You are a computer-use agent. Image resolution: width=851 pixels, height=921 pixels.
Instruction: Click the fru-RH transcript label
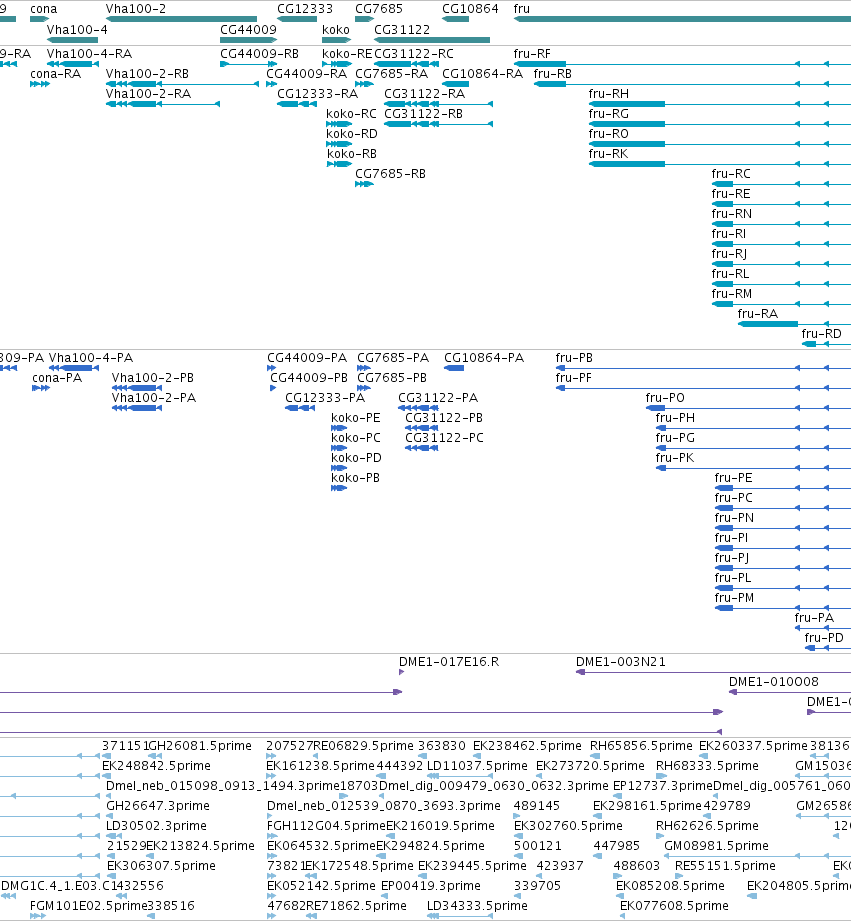click(608, 93)
